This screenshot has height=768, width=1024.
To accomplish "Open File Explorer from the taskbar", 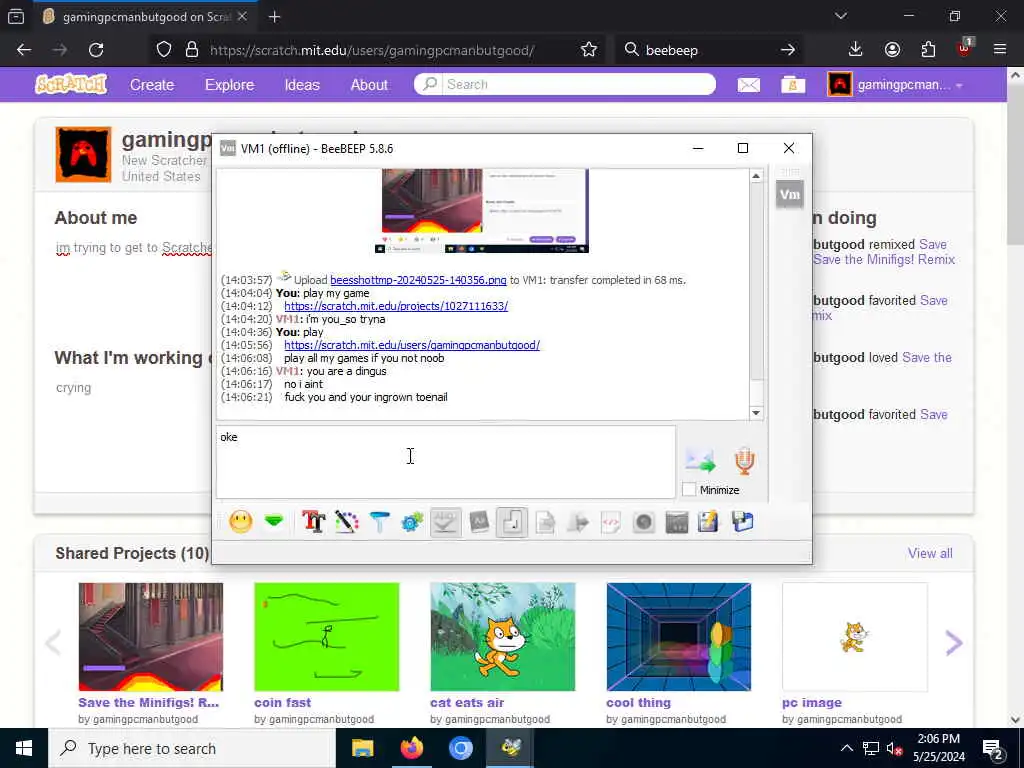I will 362,748.
